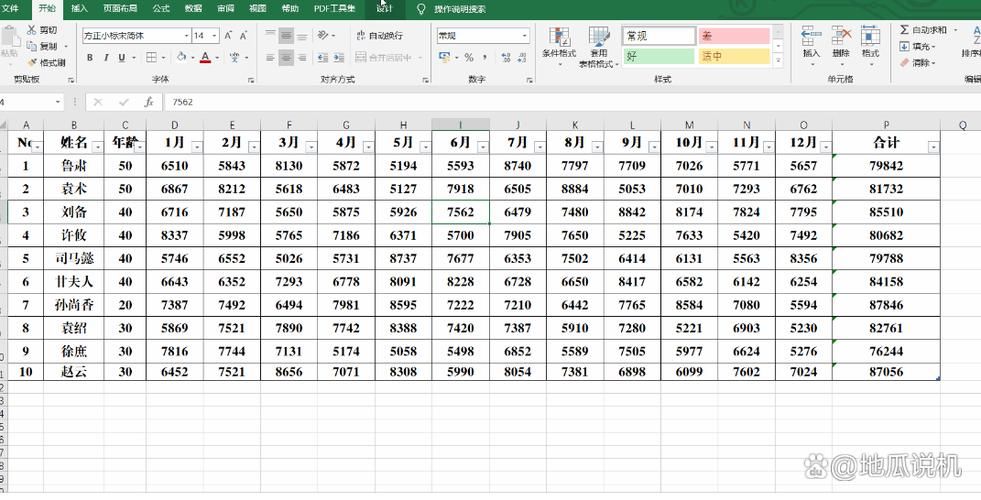The height and width of the screenshot is (500, 981).
Task: Apply the red 差 (Bad) cell style
Action: point(734,36)
